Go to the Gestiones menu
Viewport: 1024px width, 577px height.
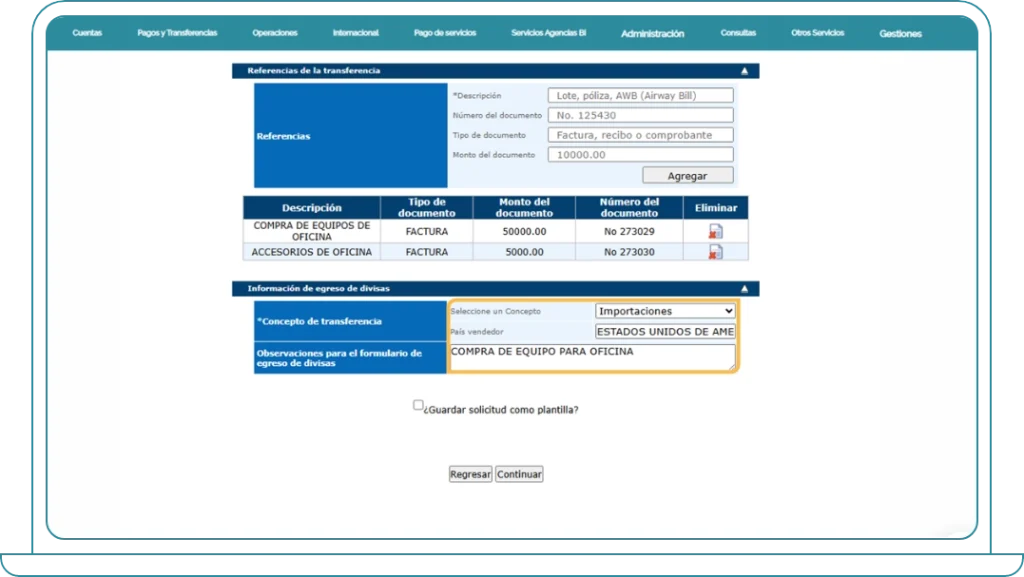pyautogui.click(x=900, y=33)
